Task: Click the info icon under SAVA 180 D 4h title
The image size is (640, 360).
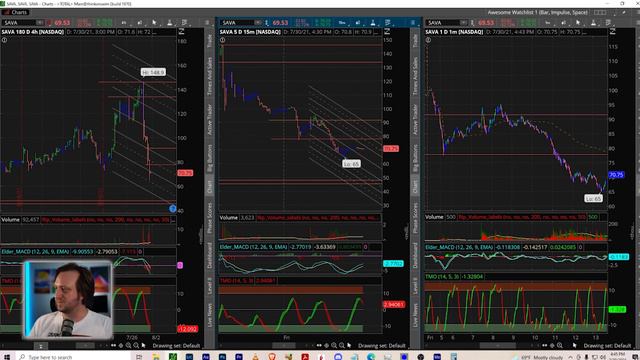Action: (4, 40)
